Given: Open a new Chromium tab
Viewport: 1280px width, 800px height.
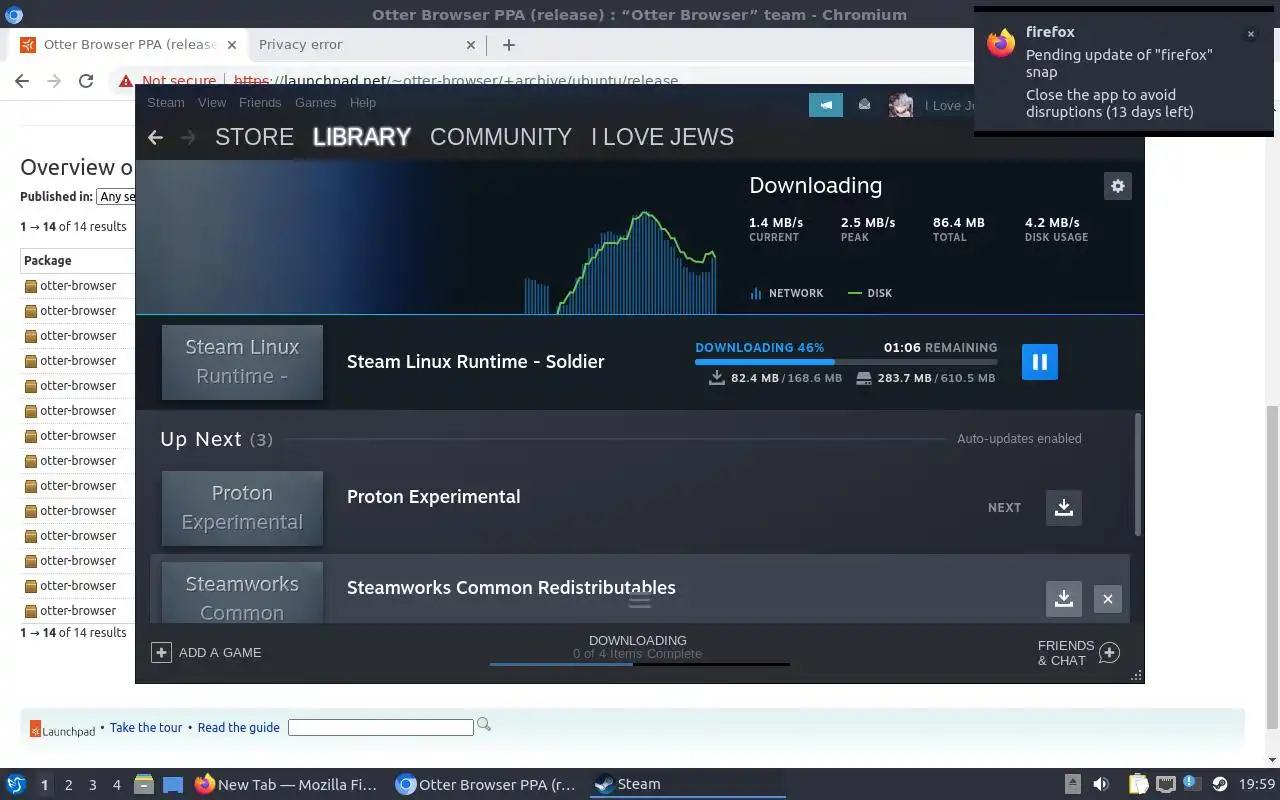Looking at the screenshot, I should 509,44.
